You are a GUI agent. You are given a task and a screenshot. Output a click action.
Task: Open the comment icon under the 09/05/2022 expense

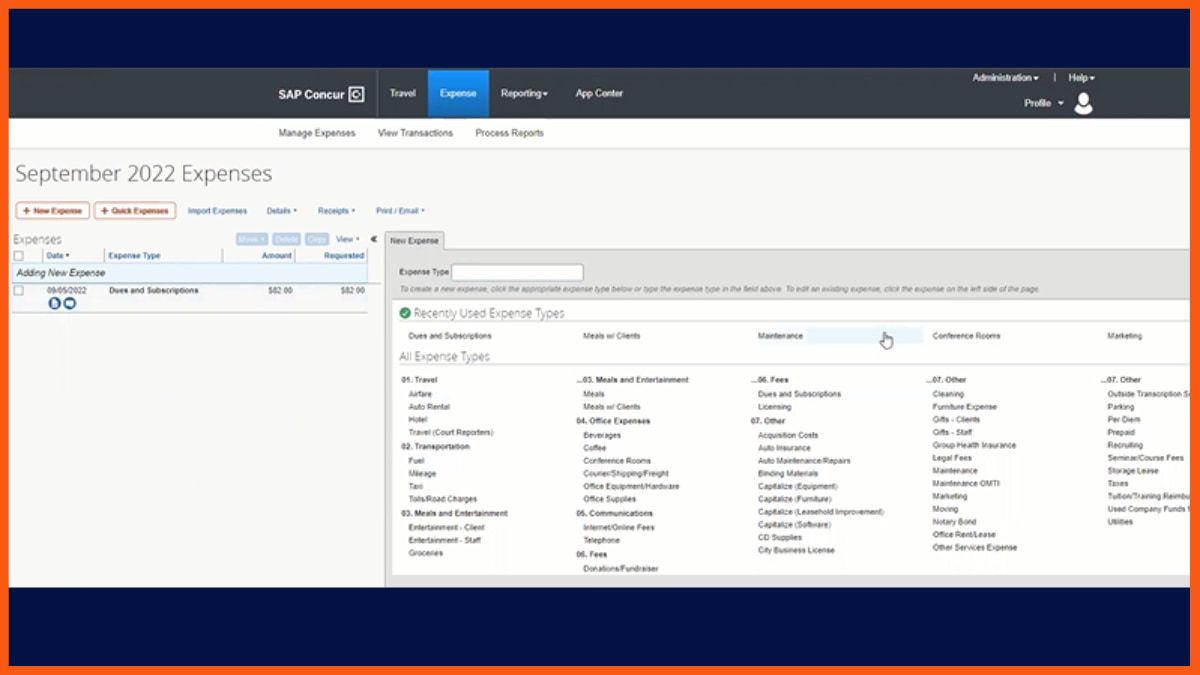pos(69,303)
